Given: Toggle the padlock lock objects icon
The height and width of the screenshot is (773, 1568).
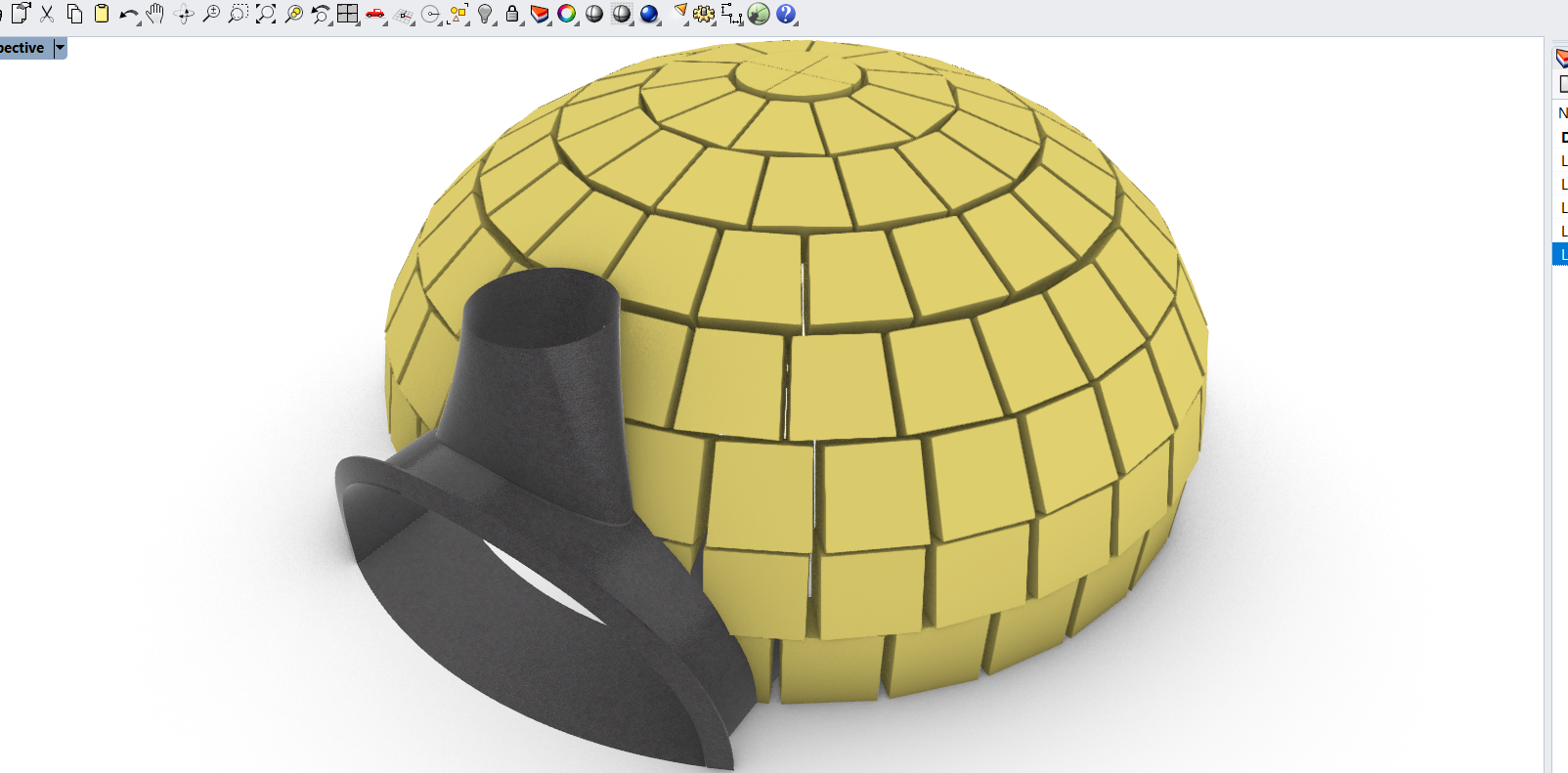Looking at the screenshot, I should point(512,14).
